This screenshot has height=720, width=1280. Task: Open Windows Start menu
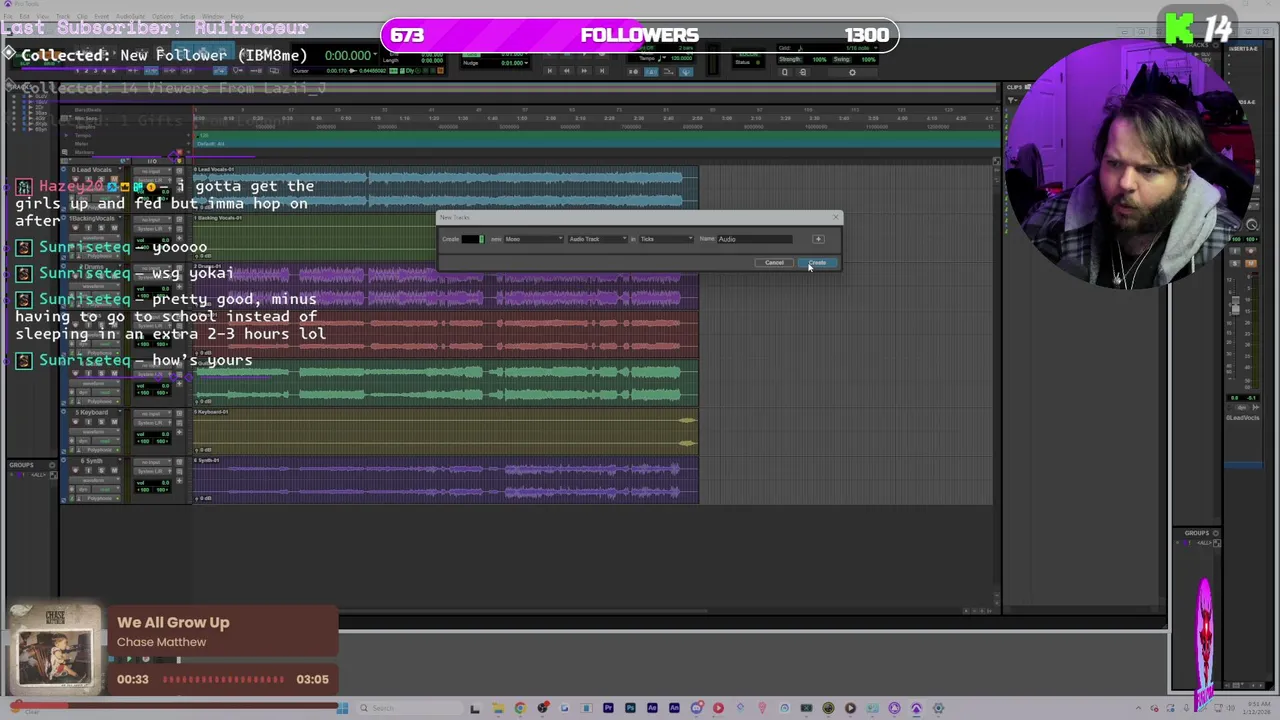tap(344, 708)
